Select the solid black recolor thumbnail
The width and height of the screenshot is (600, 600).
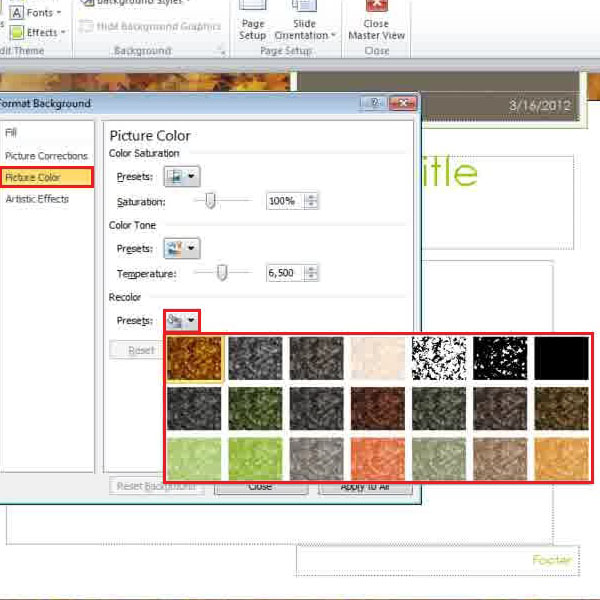(561, 359)
